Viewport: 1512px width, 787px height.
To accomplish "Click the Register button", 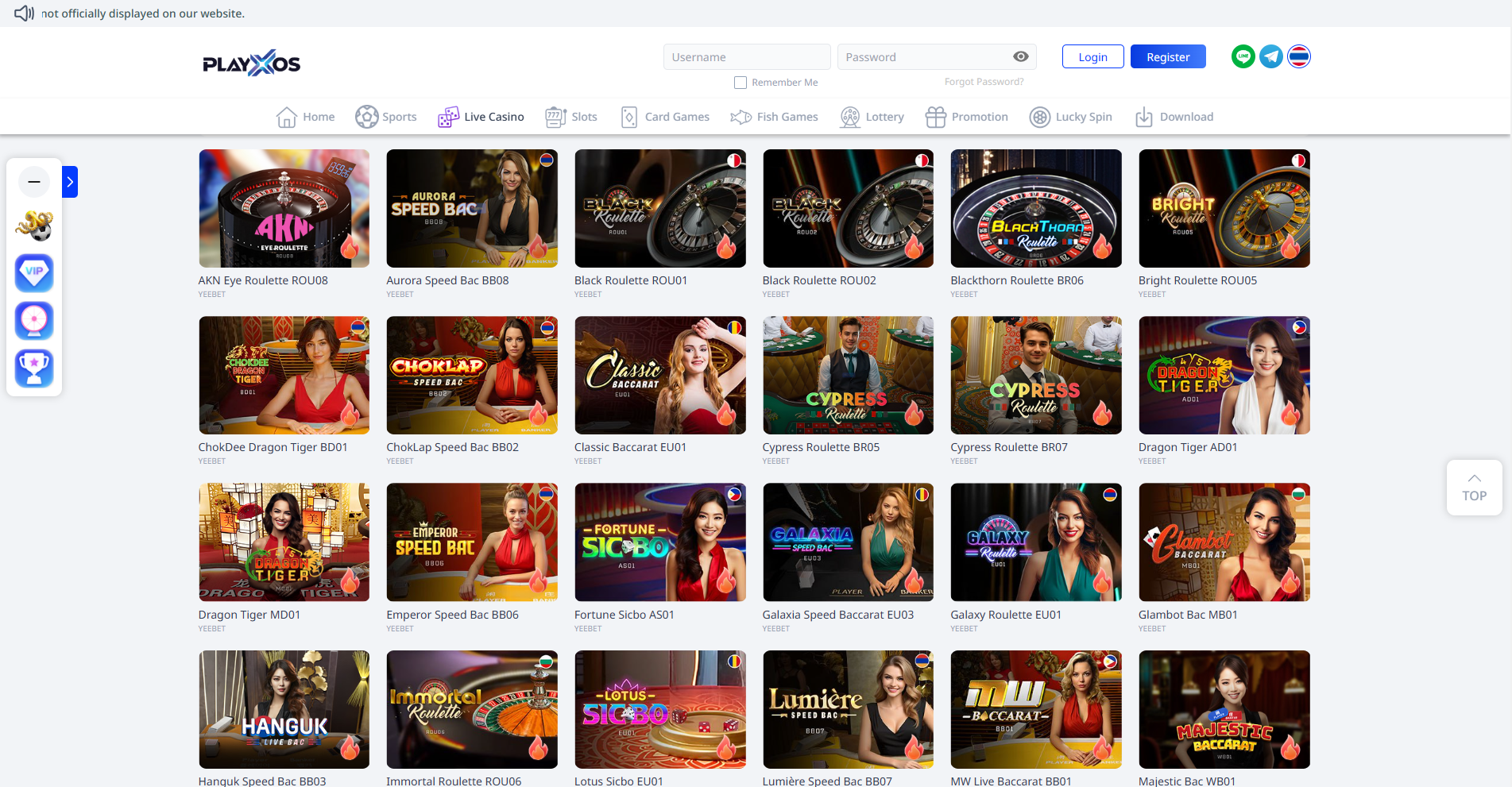I will point(1167,56).
